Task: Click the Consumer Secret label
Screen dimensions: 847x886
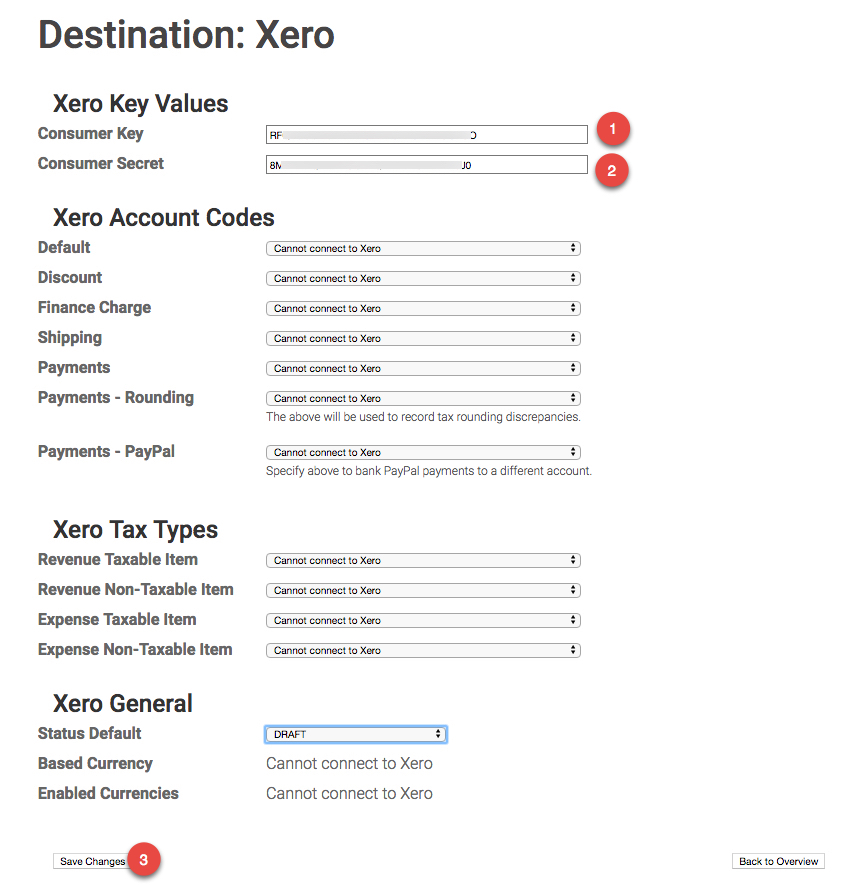Action: pyautogui.click(x=101, y=163)
